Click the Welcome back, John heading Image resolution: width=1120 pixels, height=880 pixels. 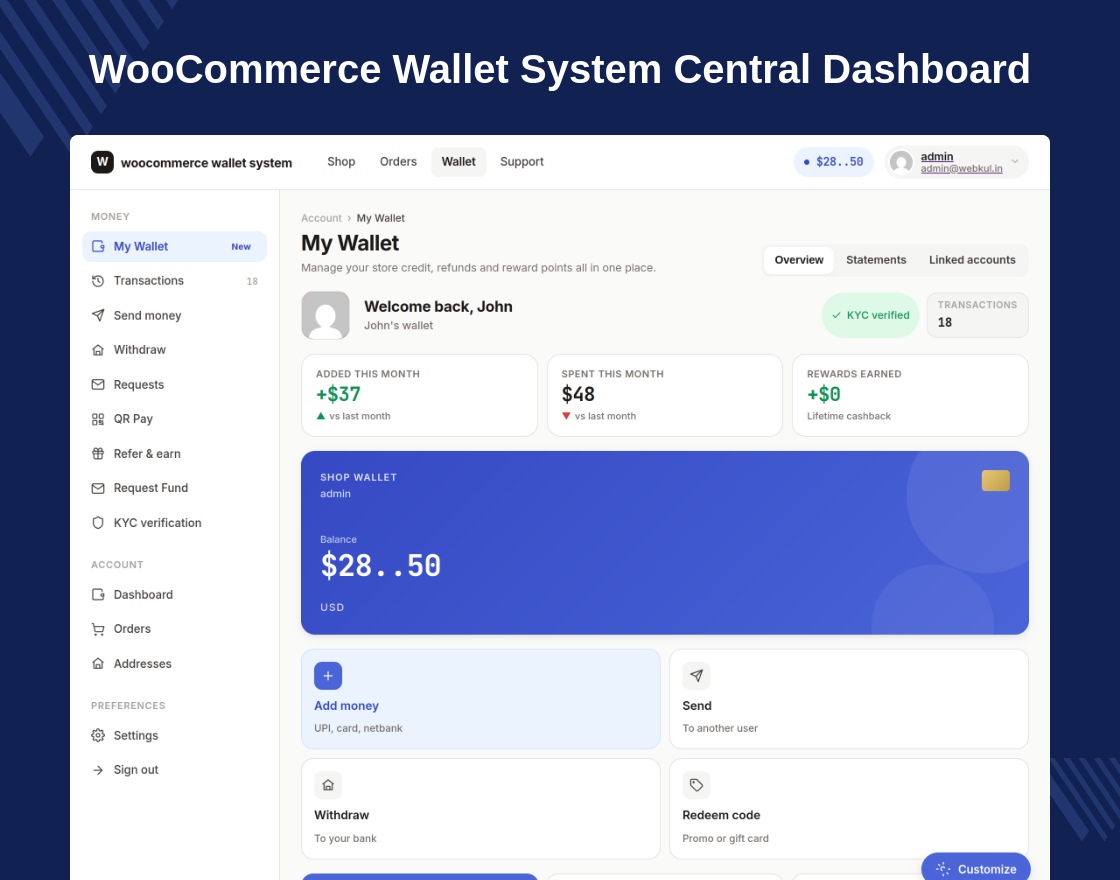pos(438,306)
